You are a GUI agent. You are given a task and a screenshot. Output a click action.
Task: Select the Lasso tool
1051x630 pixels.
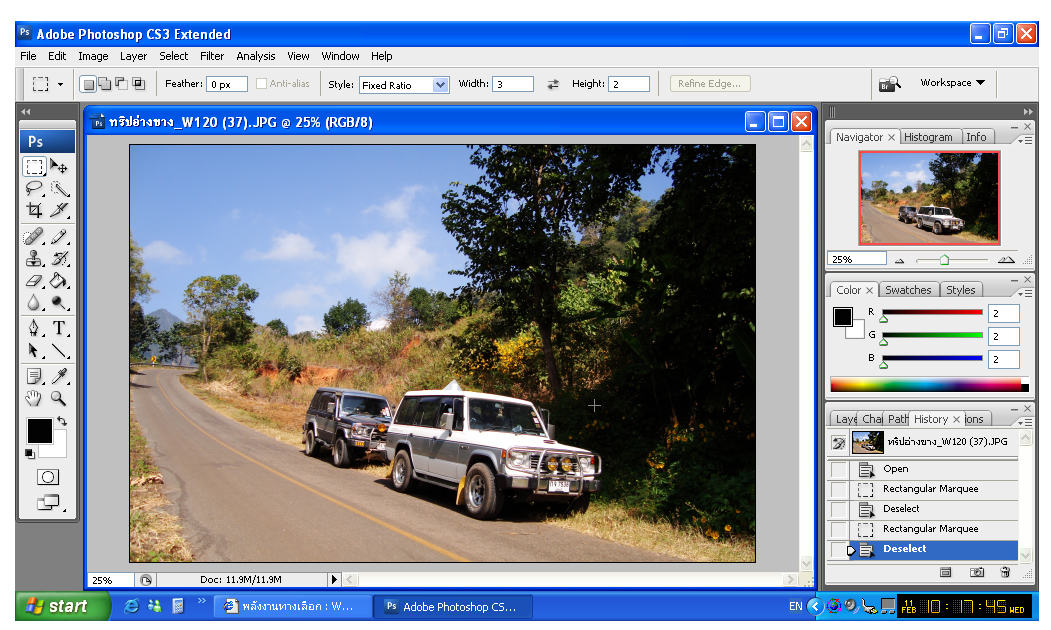pos(34,188)
